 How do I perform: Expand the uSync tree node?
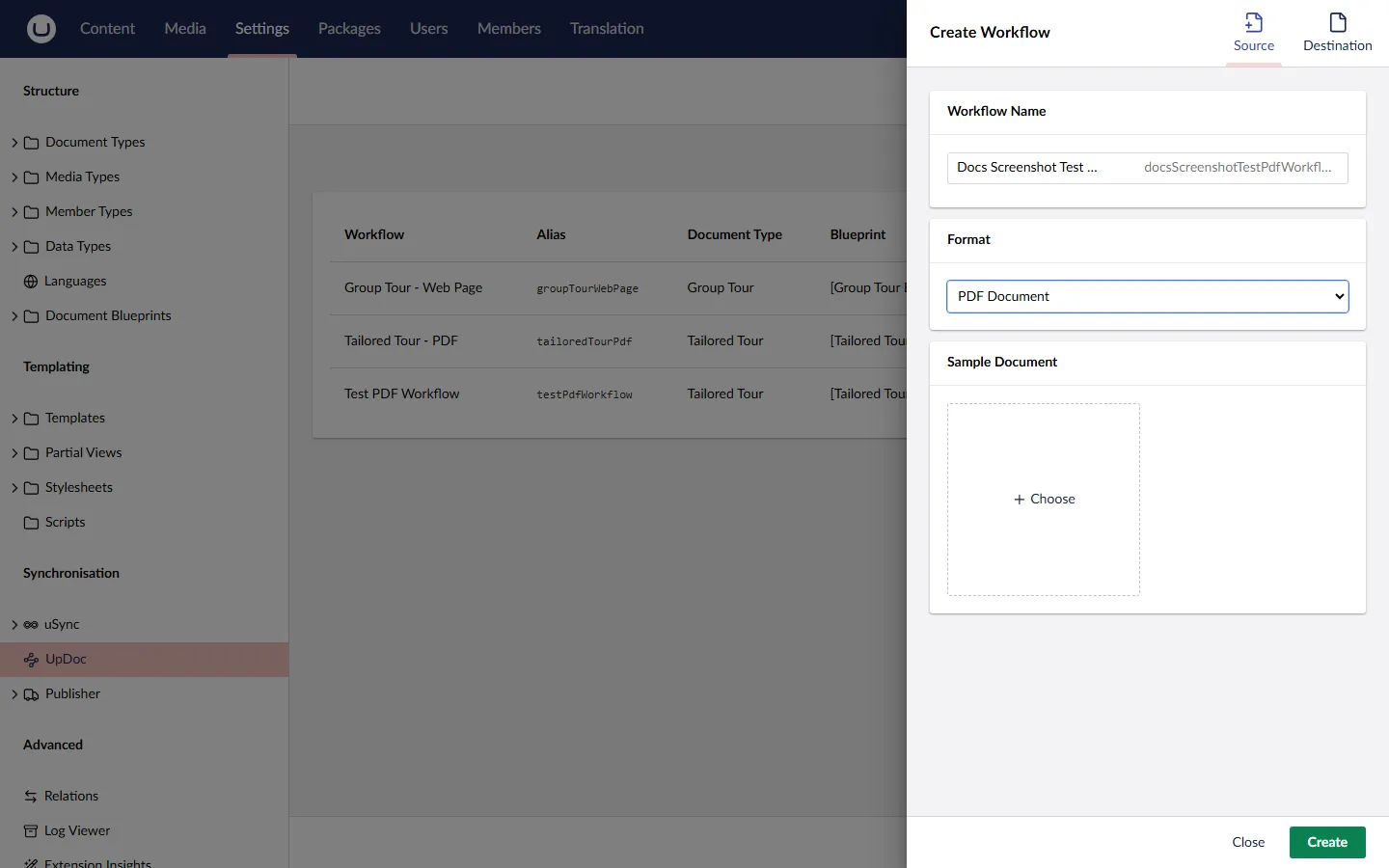[x=14, y=625]
